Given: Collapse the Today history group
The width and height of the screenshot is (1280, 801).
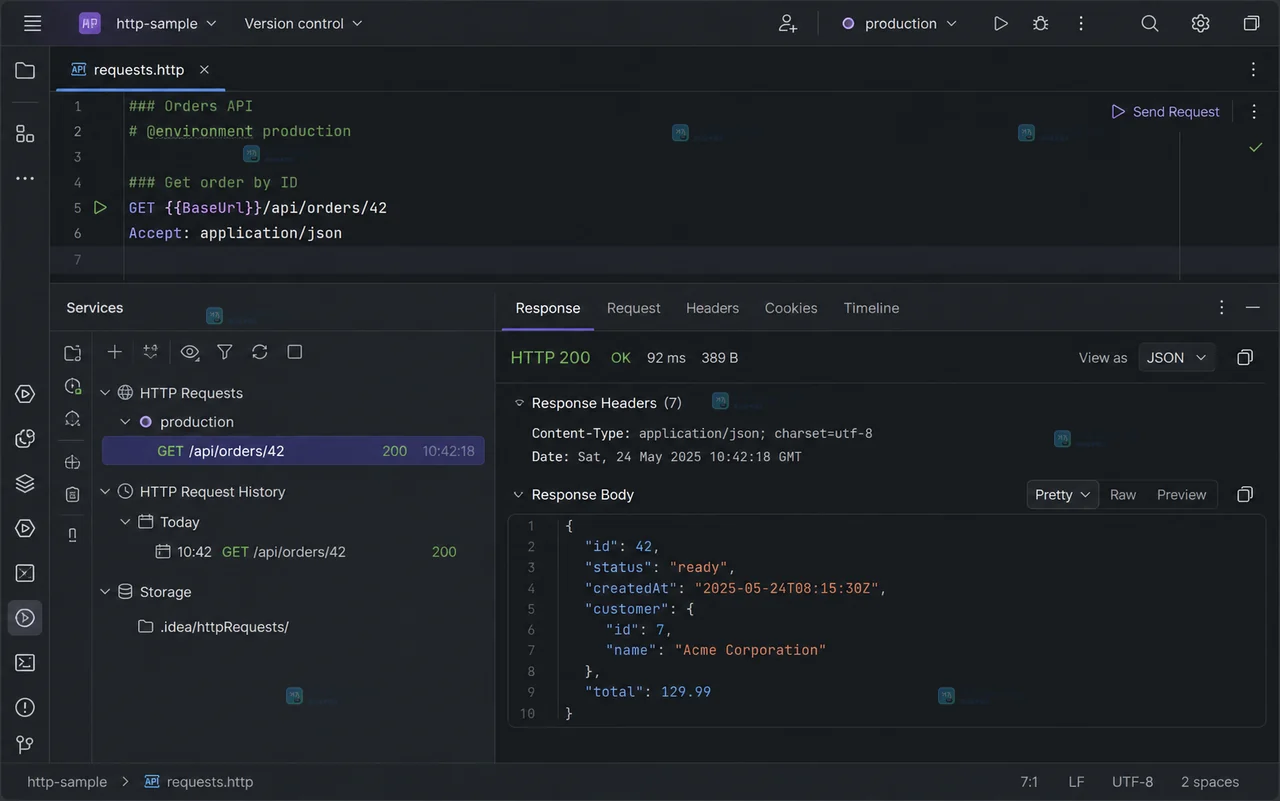Looking at the screenshot, I should click(125, 522).
